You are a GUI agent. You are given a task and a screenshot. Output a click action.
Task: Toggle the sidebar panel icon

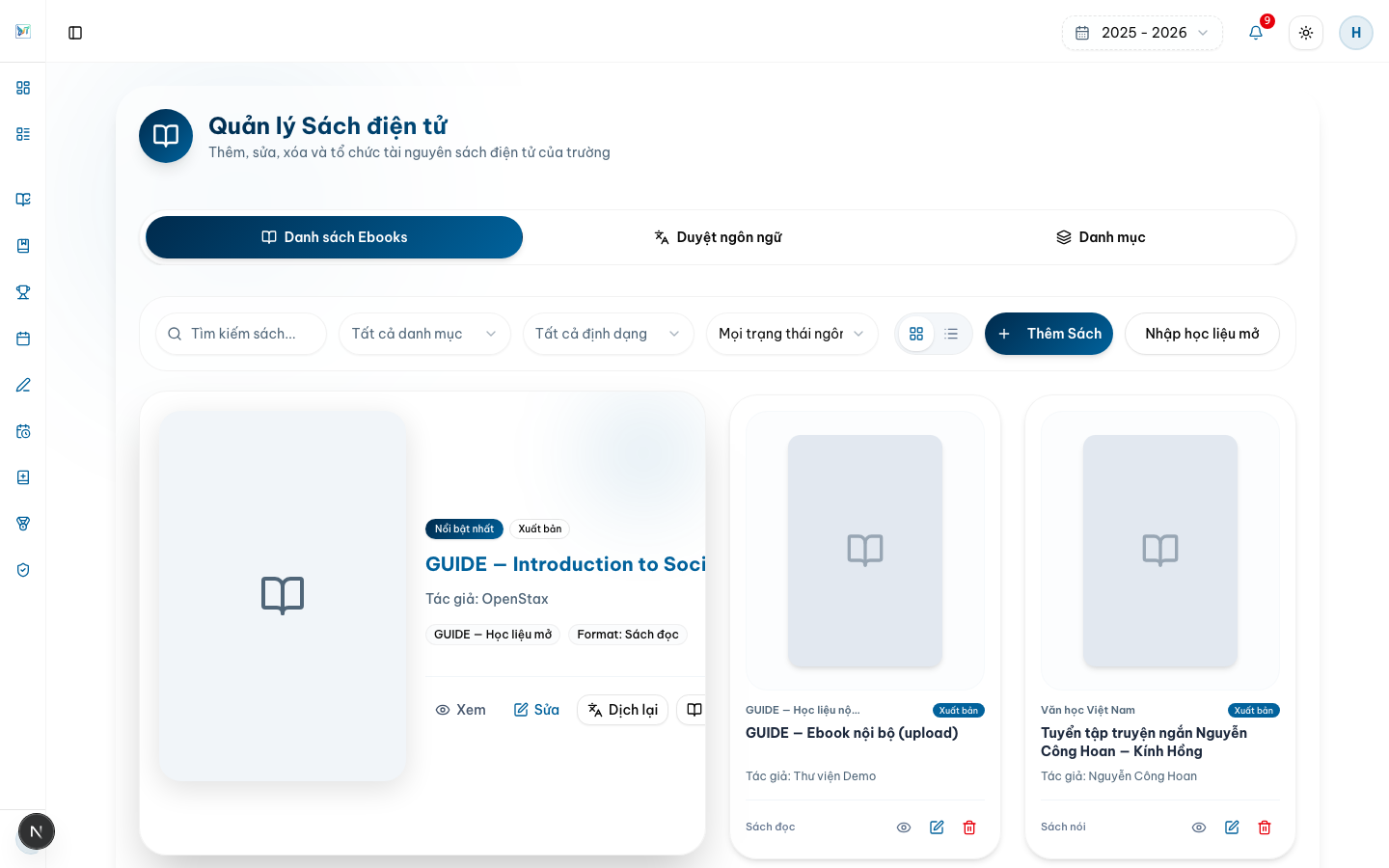click(75, 33)
